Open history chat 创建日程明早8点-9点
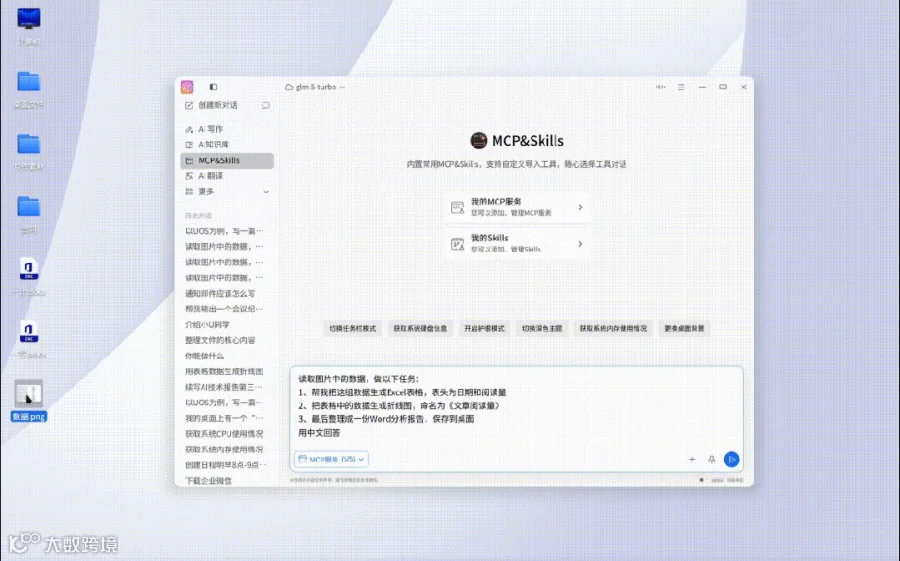 point(225,465)
